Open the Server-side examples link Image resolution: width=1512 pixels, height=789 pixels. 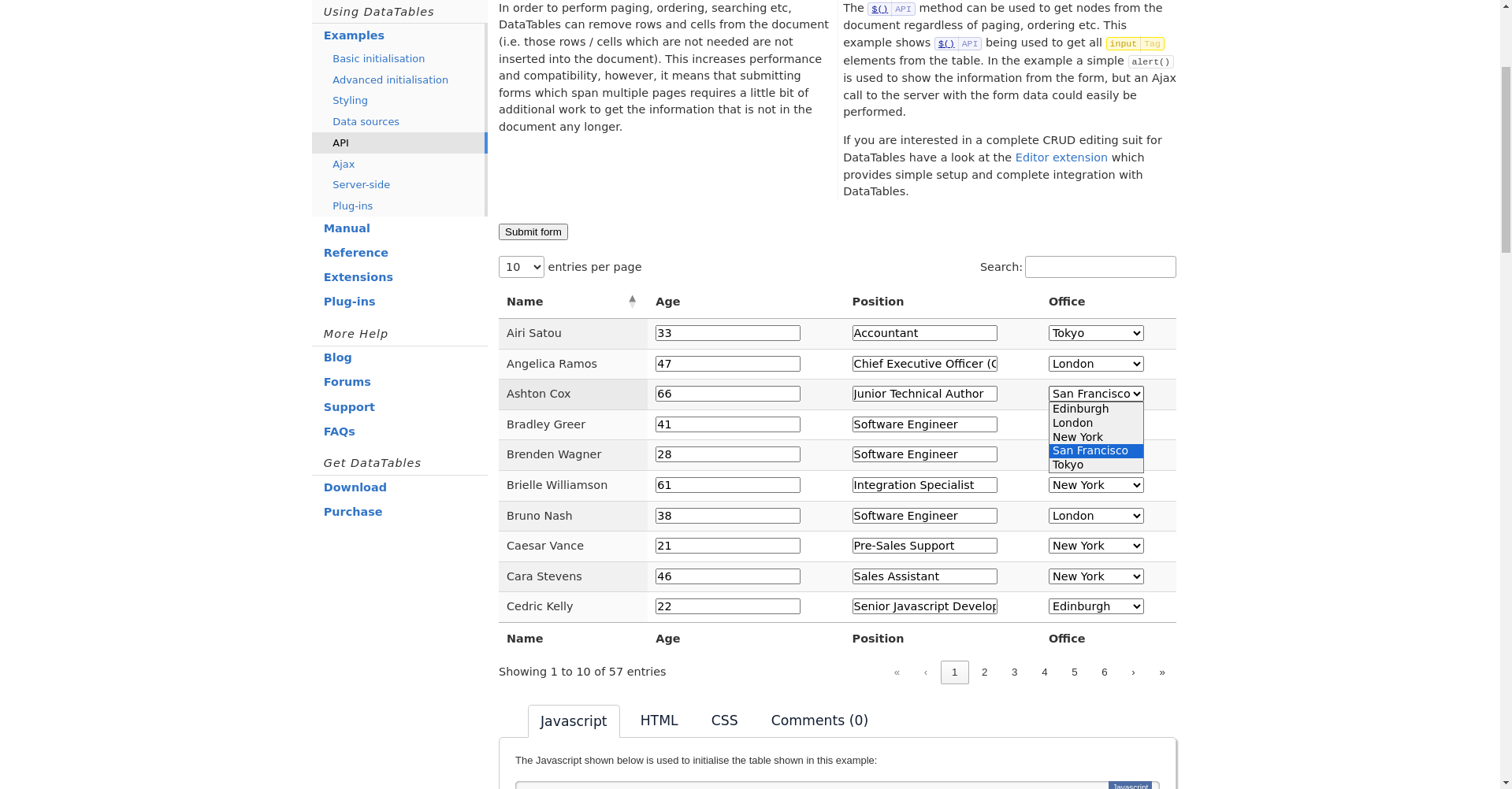pos(361,185)
